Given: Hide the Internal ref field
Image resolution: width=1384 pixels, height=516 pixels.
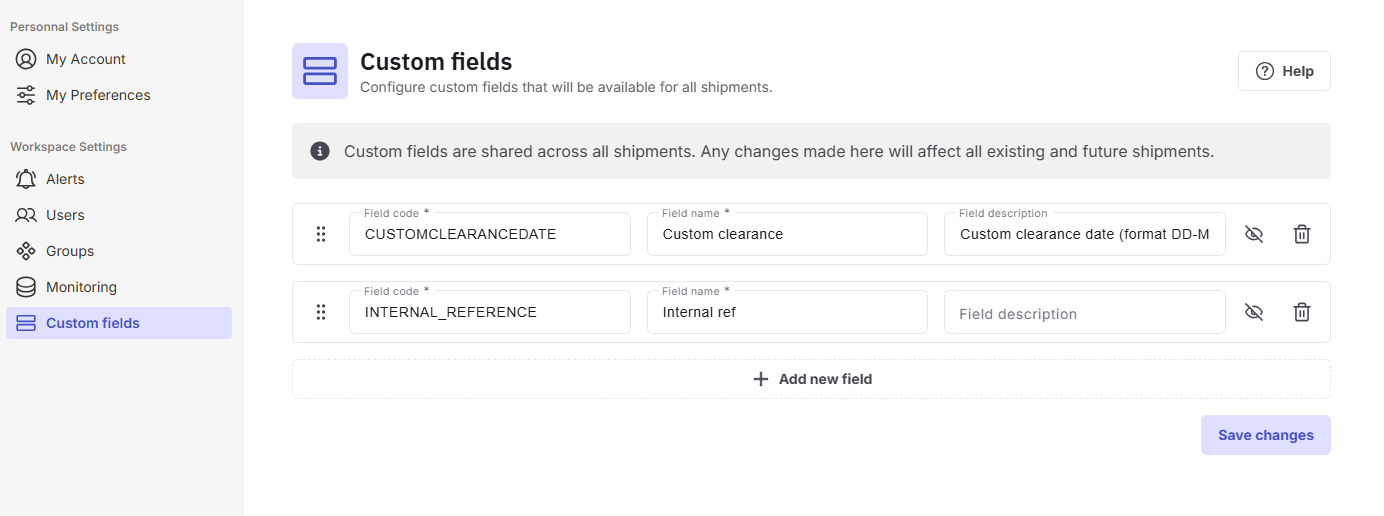Looking at the screenshot, I should coord(1254,312).
